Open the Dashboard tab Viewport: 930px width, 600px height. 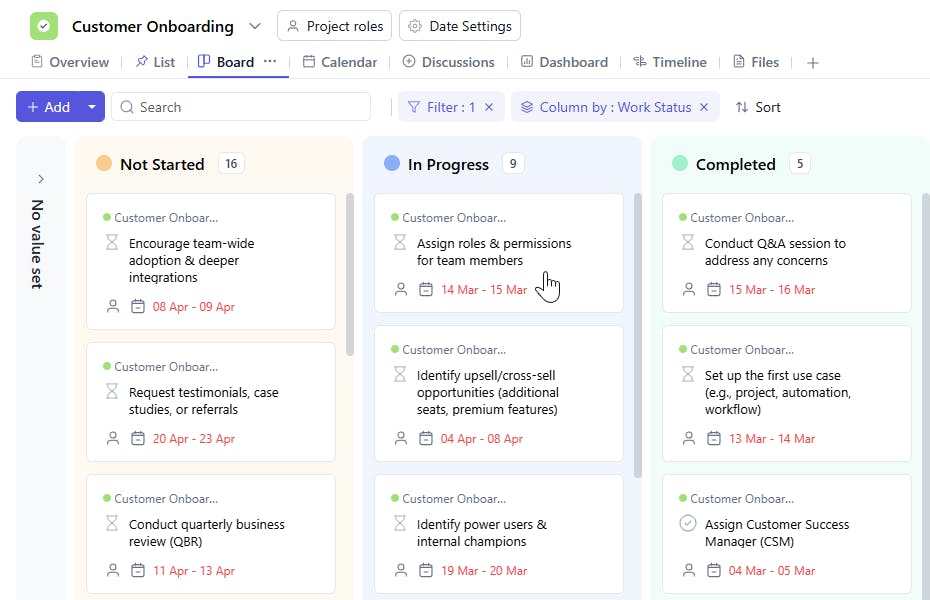564,62
